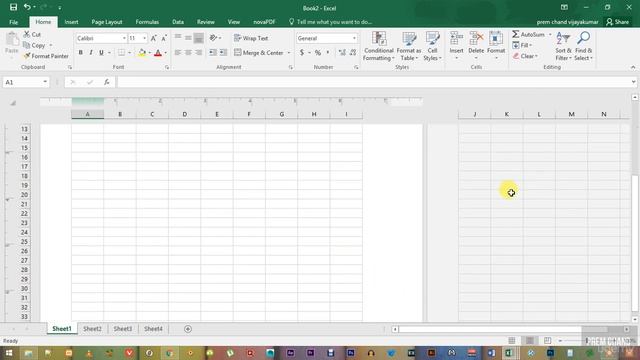Open the Fill dropdown
This screenshot has height=360, width=640.
pos(522,45)
